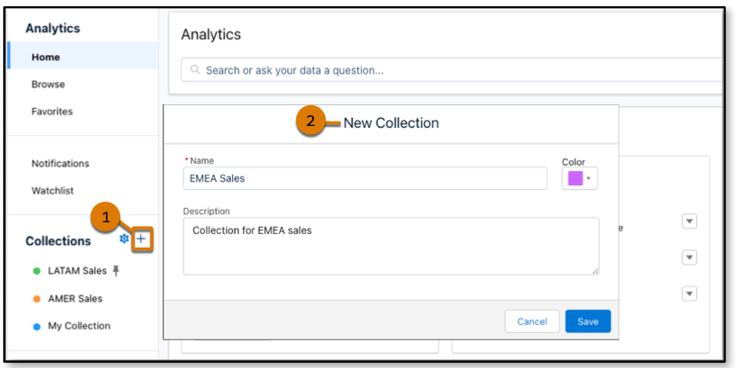Click the green dot of LATAM Sales
The height and width of the screenshot is (368, 736).
[37, 271]
